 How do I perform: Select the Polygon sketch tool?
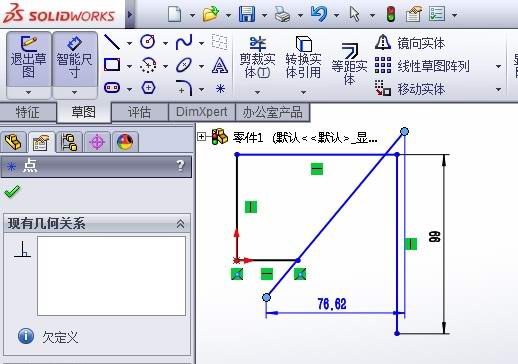tap(148, 88)
